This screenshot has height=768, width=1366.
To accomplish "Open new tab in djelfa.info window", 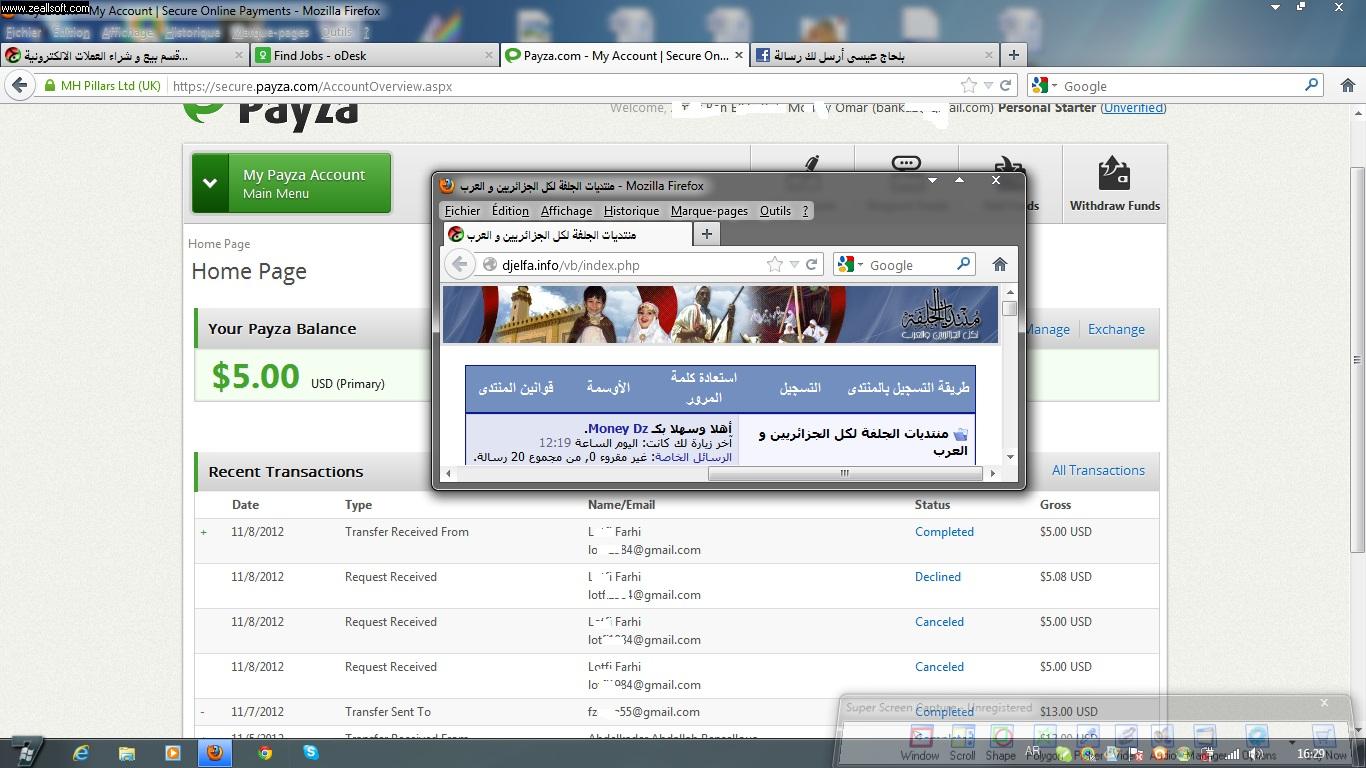I will pos(706,234).
